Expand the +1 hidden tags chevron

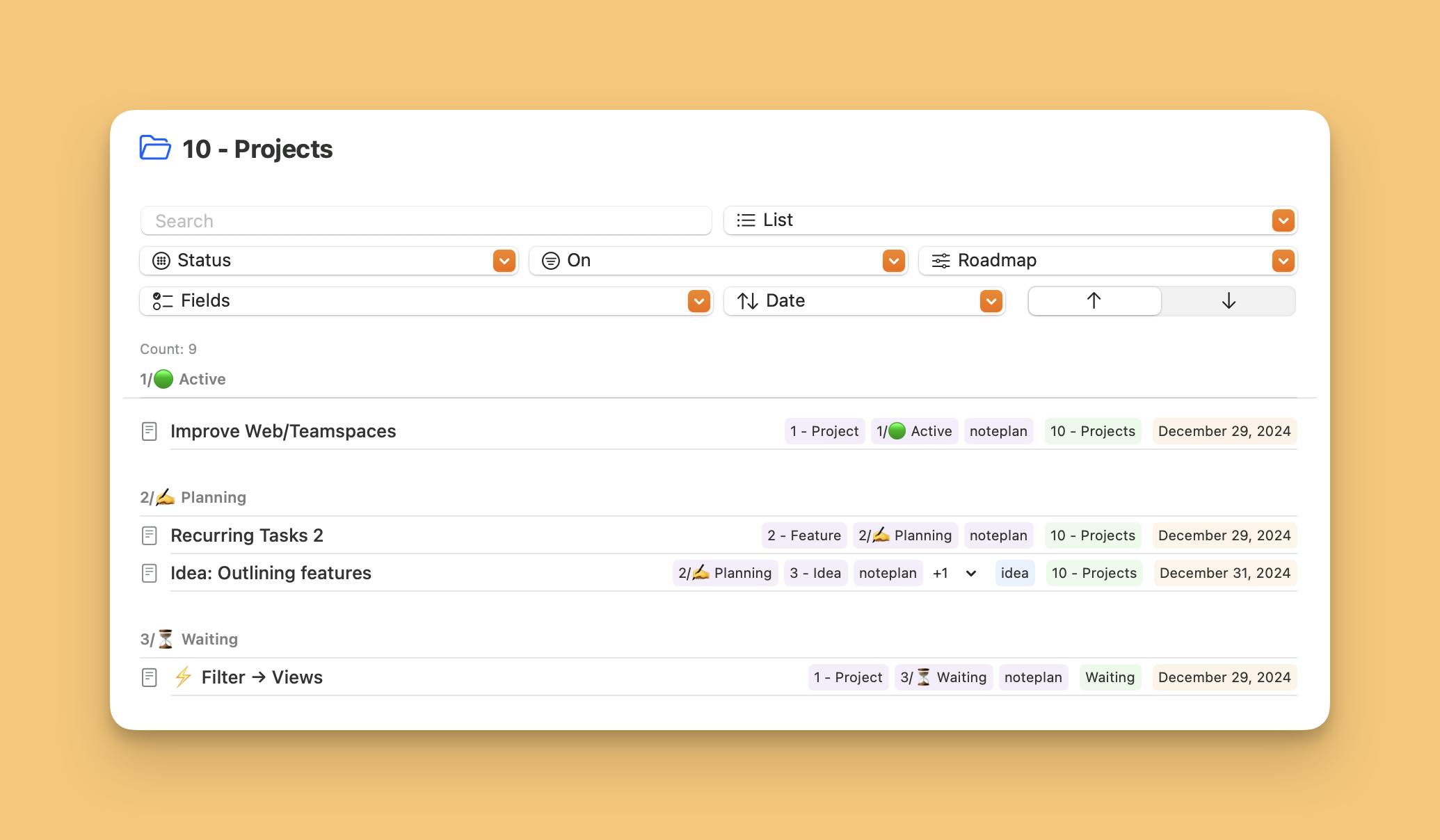tap(971, 574)
